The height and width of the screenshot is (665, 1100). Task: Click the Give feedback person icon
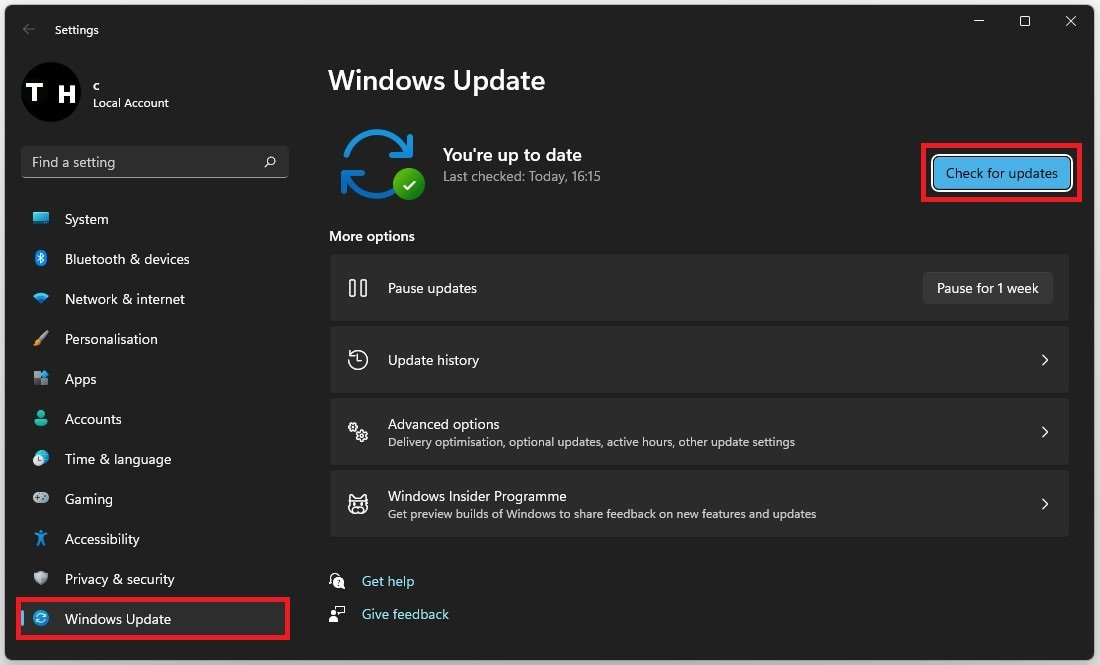tap(337, 614)
